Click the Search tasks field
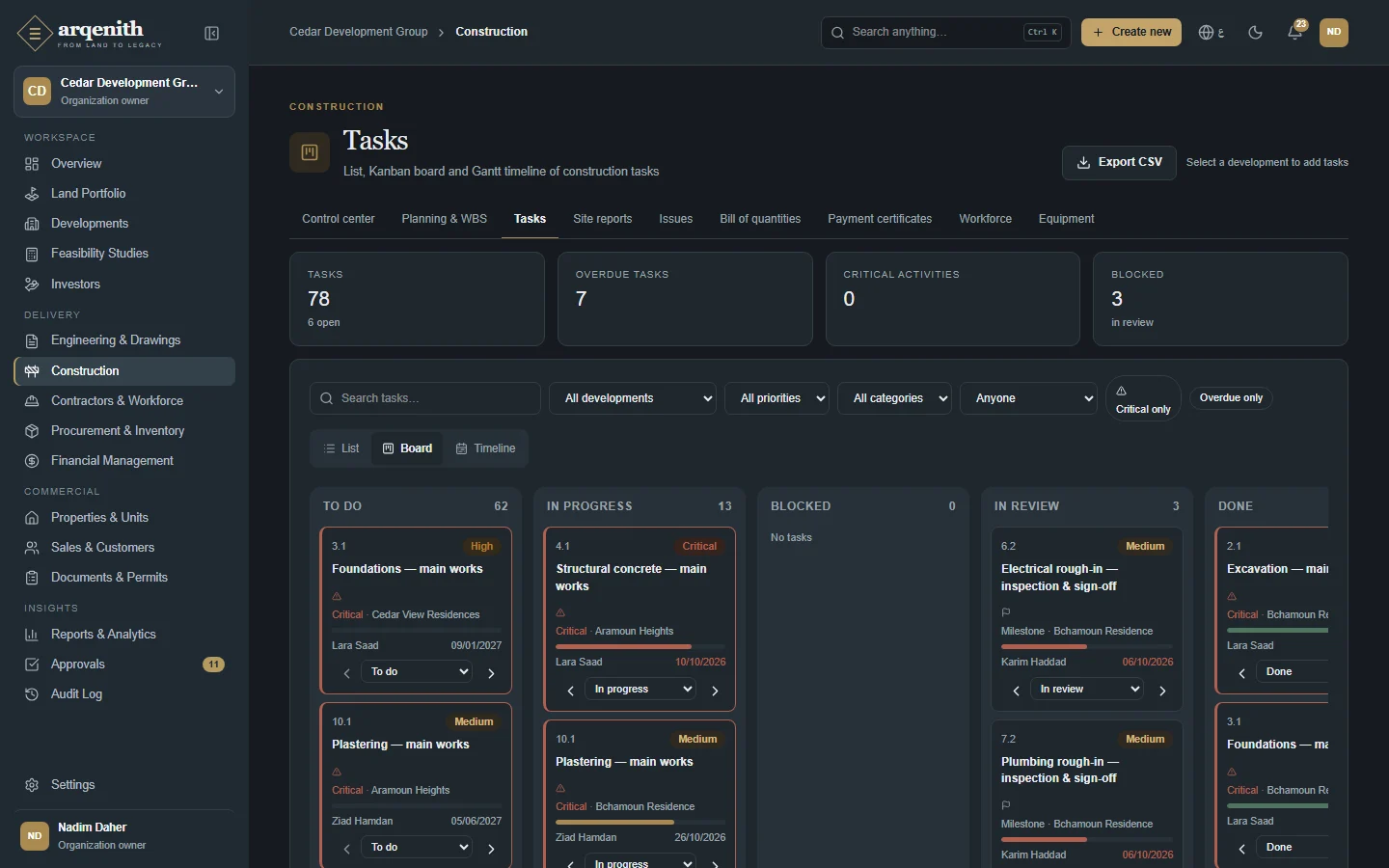The image size is (1389, 868). (x=425, y=398)
